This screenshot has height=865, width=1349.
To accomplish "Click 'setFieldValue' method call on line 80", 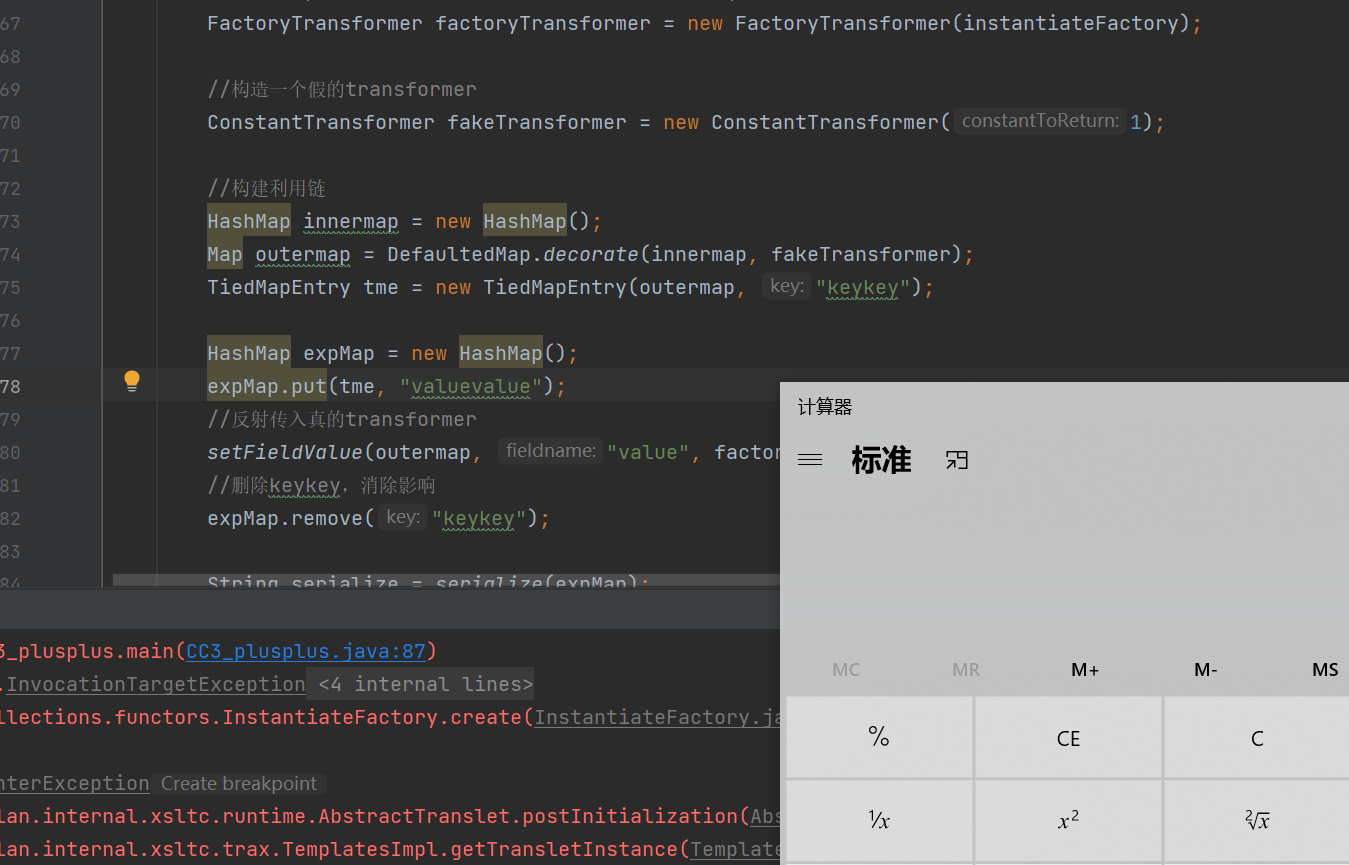I will pyautogui.click(x=285, y=452).
